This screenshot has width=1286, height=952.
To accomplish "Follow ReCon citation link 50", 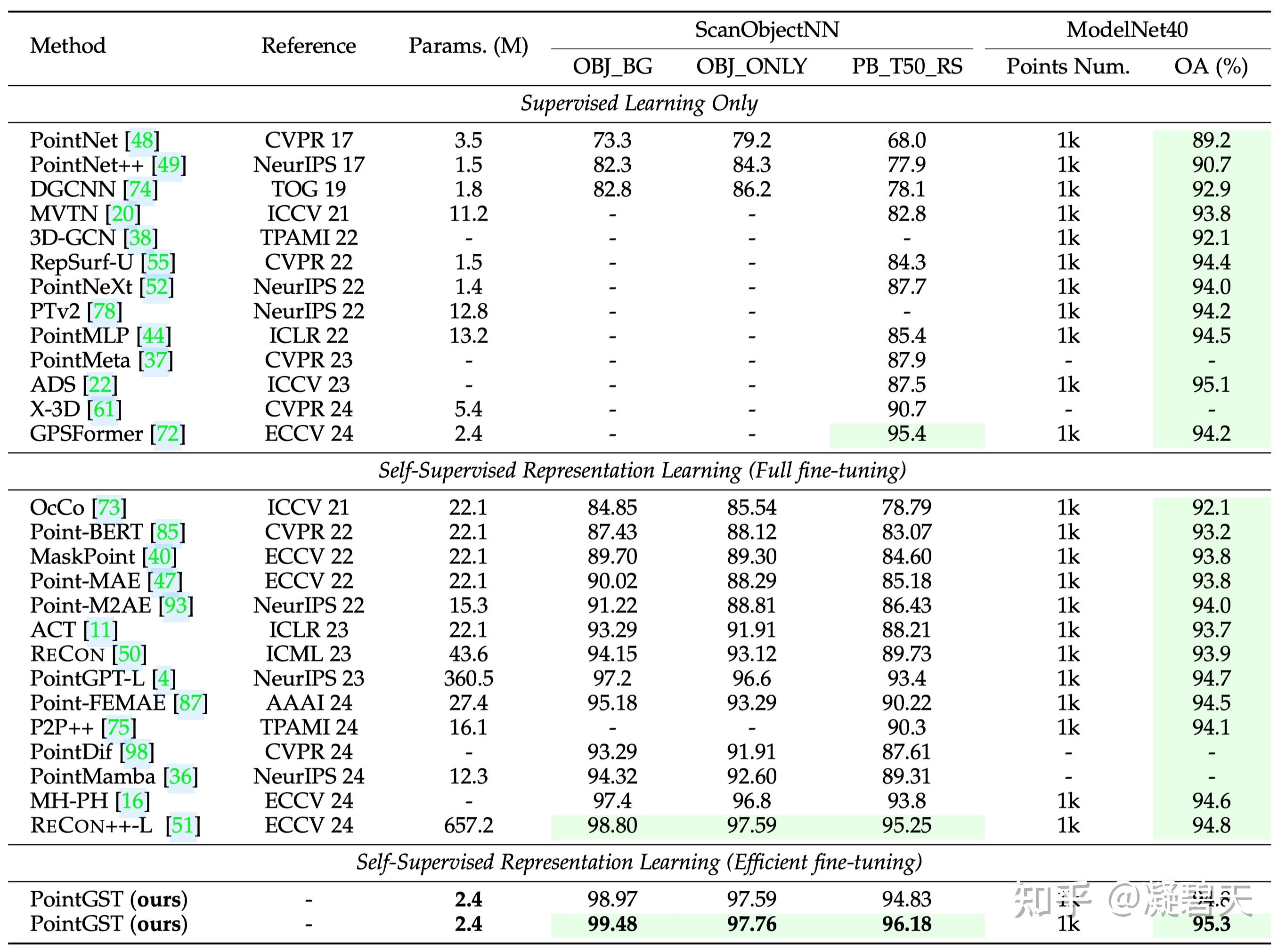I will tap(129, 654).
